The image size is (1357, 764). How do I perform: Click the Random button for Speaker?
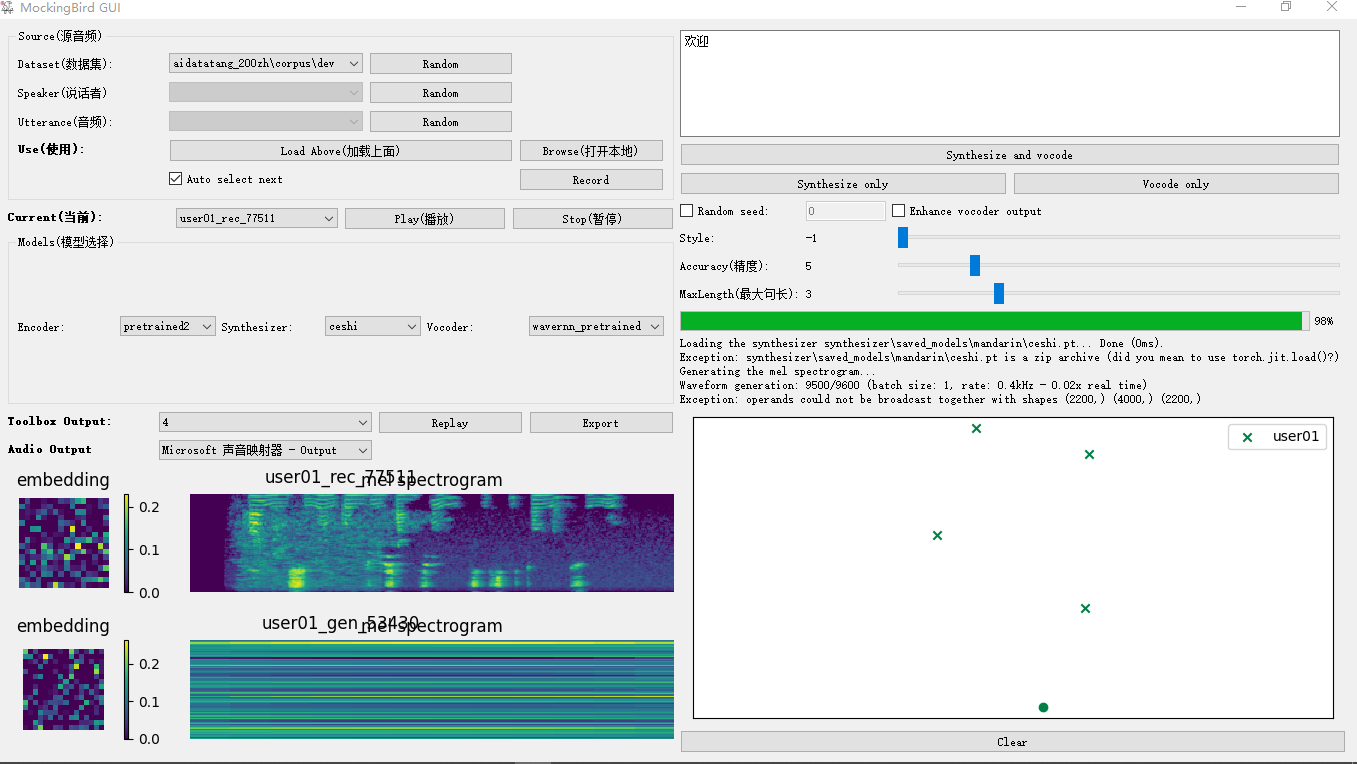point(441,92)
